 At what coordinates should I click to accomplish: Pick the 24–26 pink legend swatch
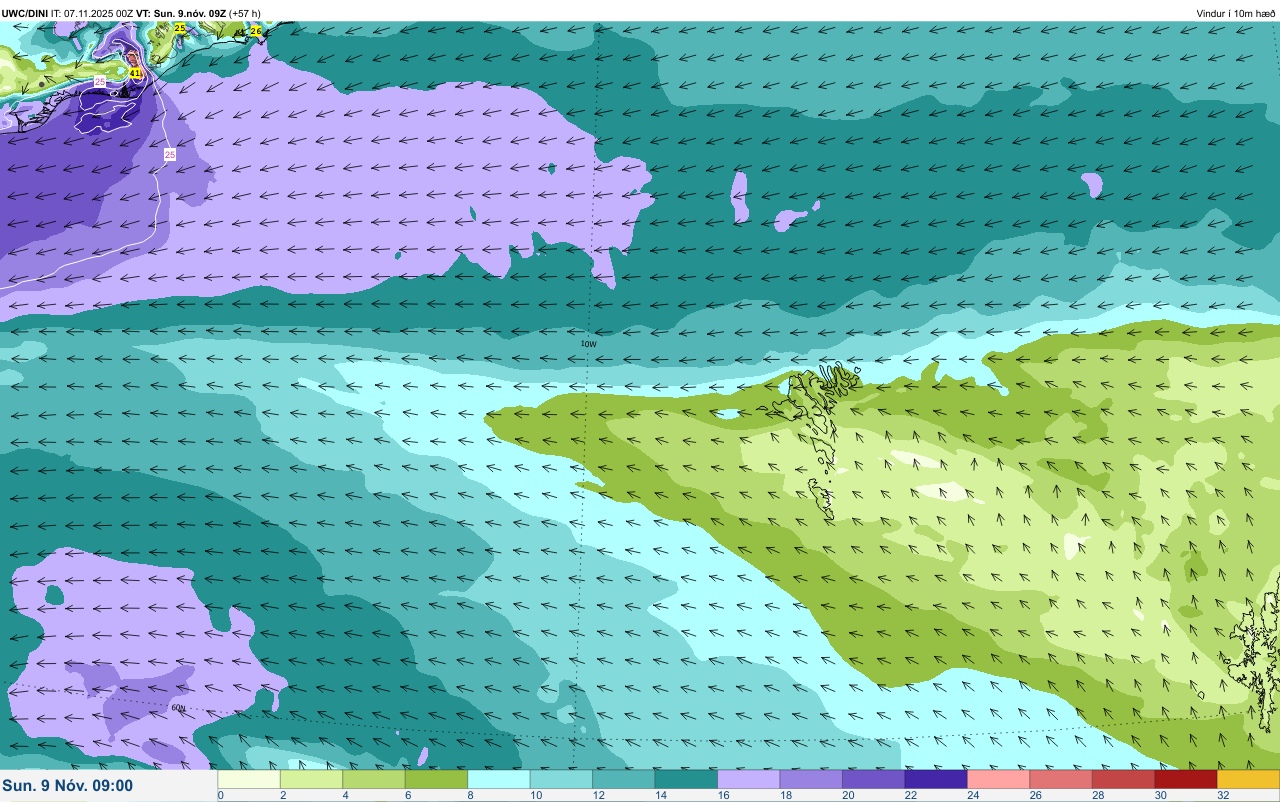(998, 779)
